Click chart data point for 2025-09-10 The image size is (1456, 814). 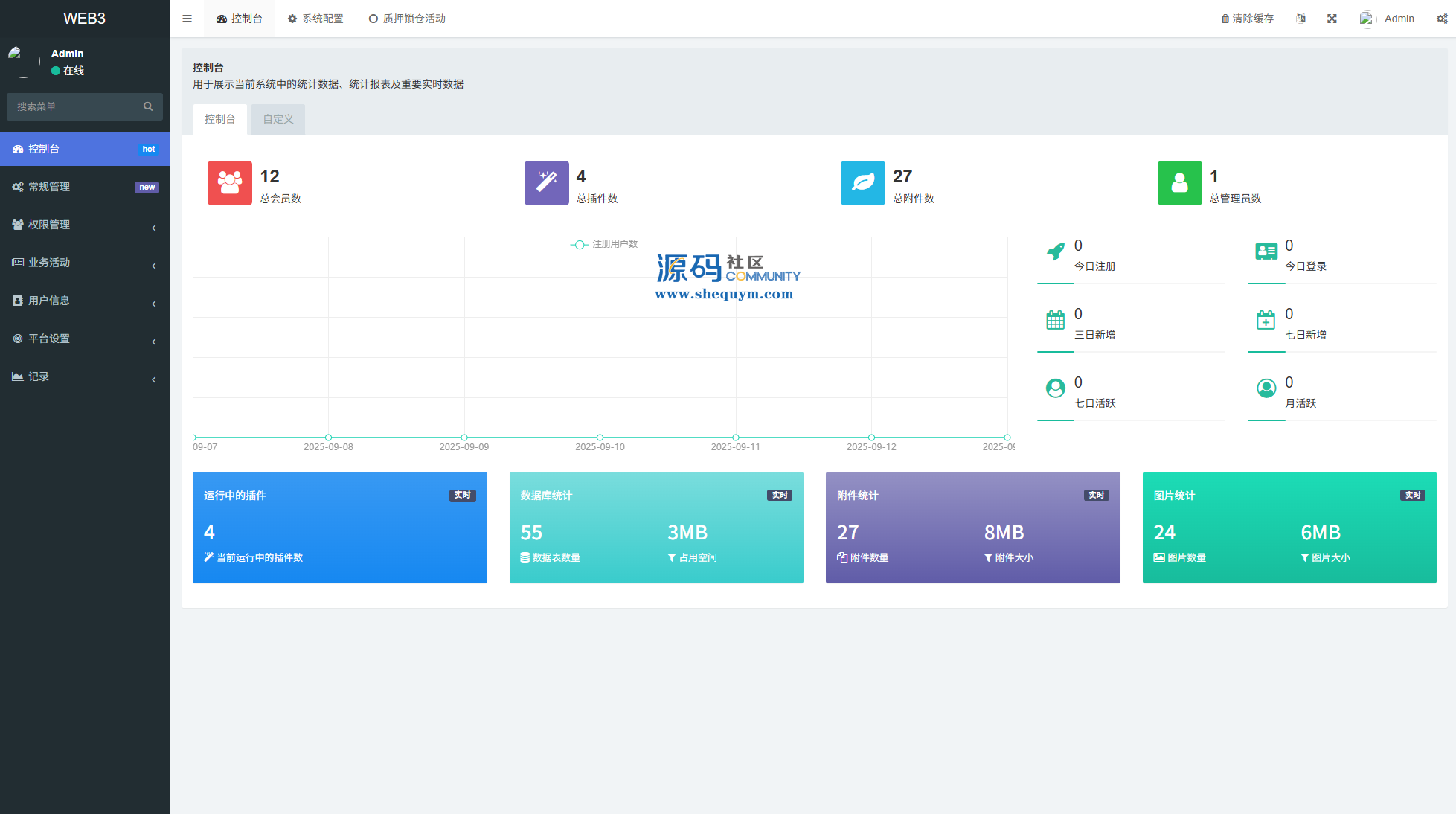tap(600, 438)
